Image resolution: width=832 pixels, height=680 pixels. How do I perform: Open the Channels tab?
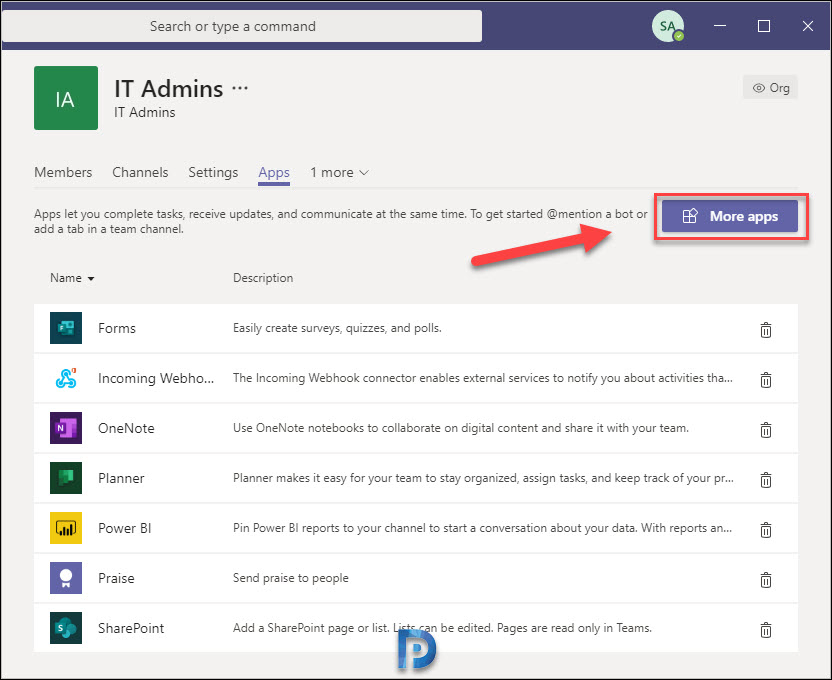click(x=140, y=172)
